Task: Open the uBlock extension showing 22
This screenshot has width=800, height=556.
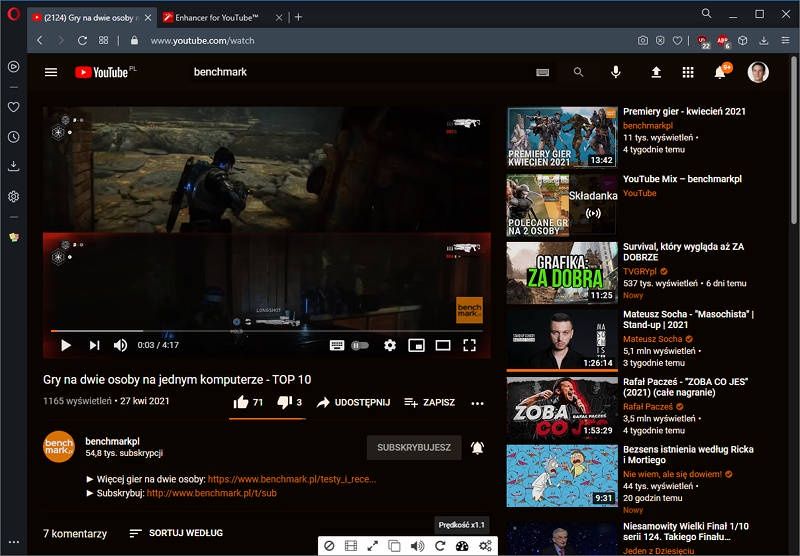Action: tap(703, 41)
